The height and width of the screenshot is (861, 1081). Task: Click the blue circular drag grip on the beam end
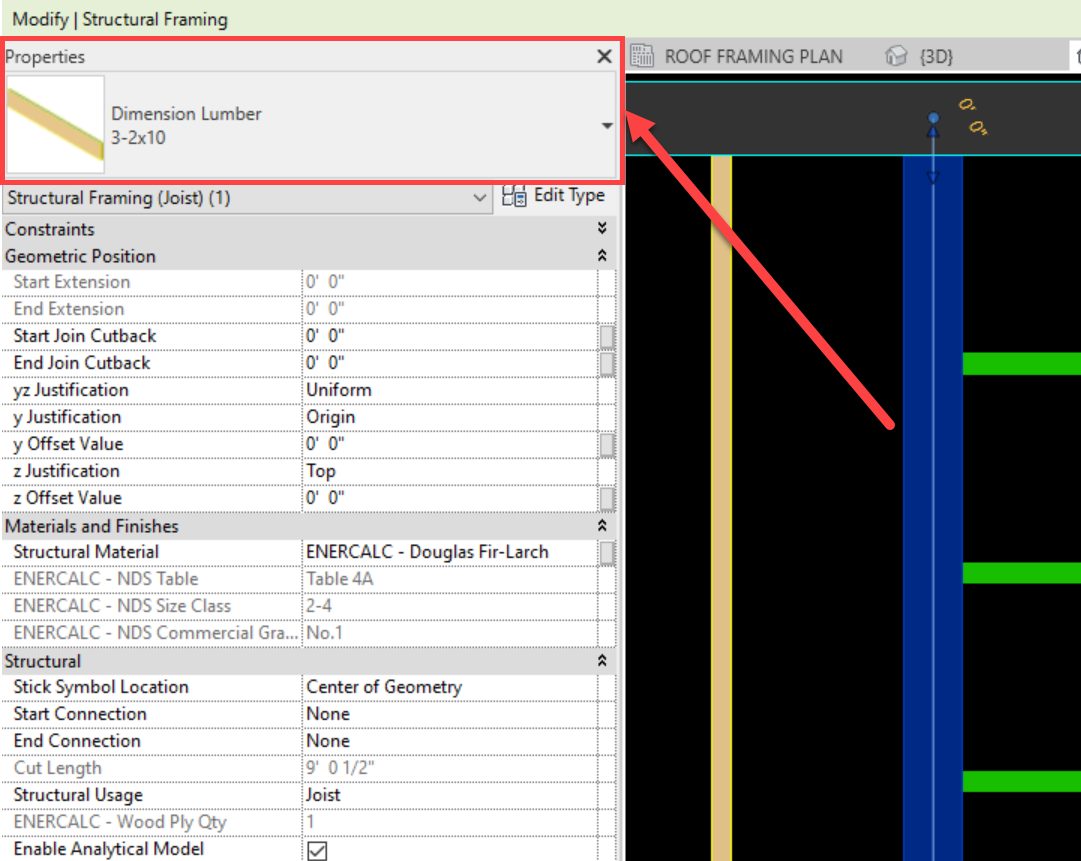point(933,117)
